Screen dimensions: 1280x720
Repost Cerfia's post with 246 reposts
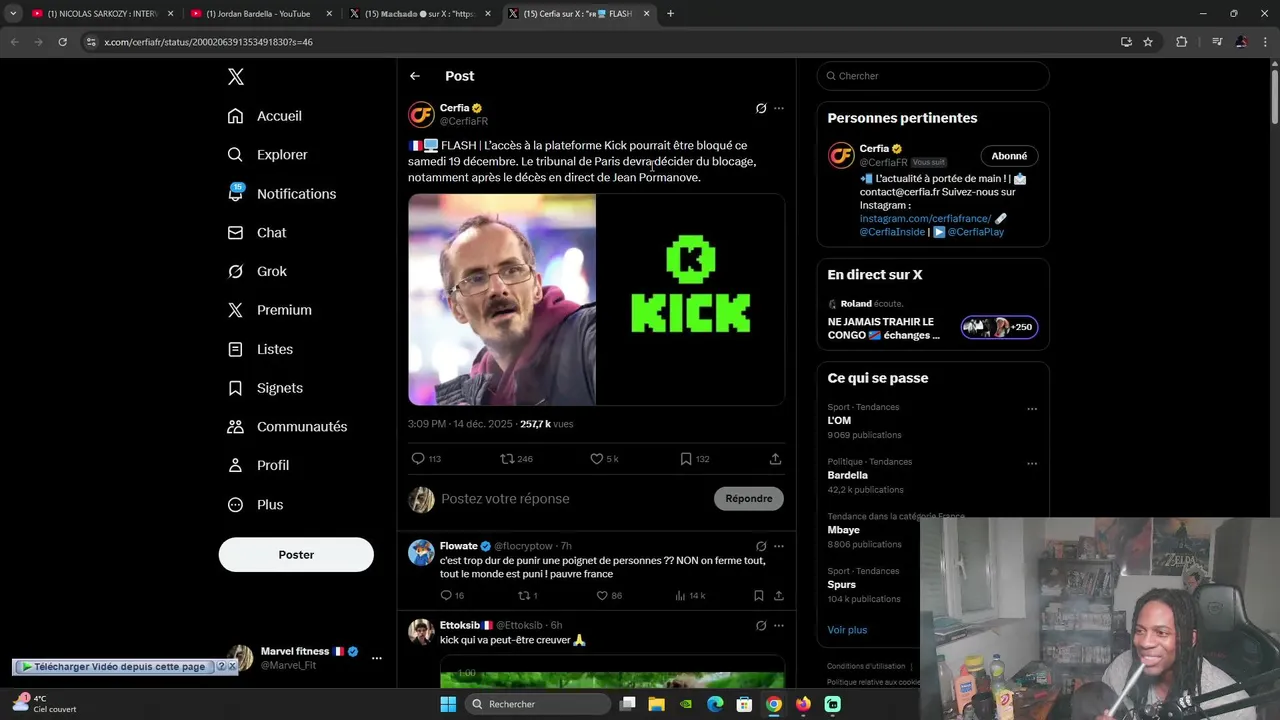(x=516, y=459)
